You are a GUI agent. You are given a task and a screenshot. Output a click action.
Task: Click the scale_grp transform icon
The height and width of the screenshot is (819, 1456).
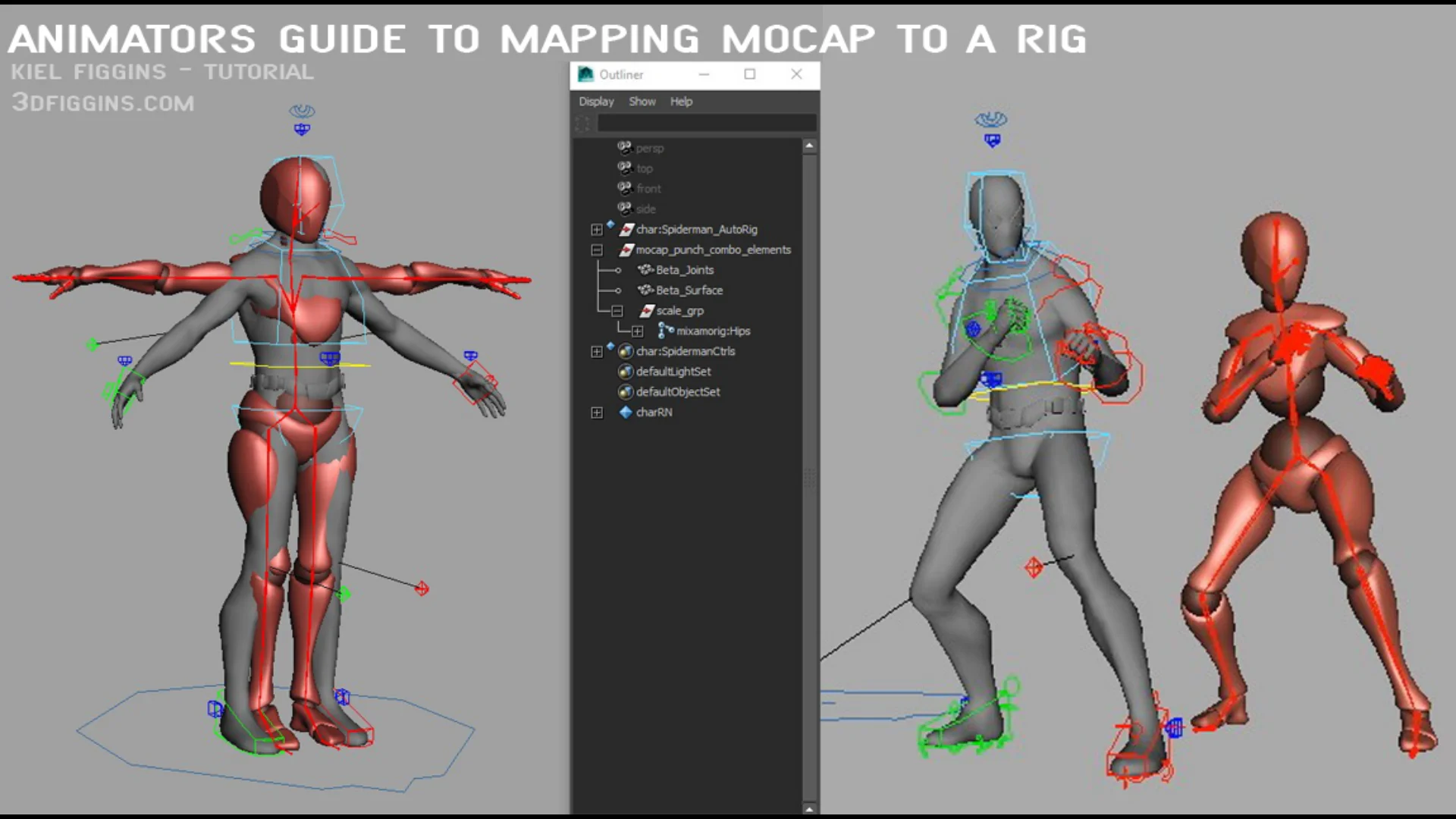click(x=646, y=311)
